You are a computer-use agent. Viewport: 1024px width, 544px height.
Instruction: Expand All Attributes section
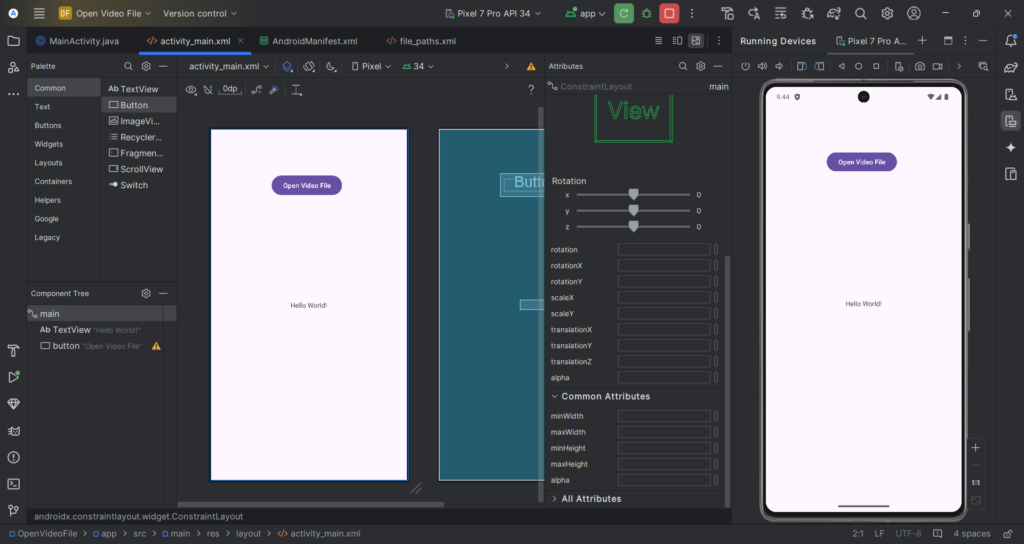554,499
